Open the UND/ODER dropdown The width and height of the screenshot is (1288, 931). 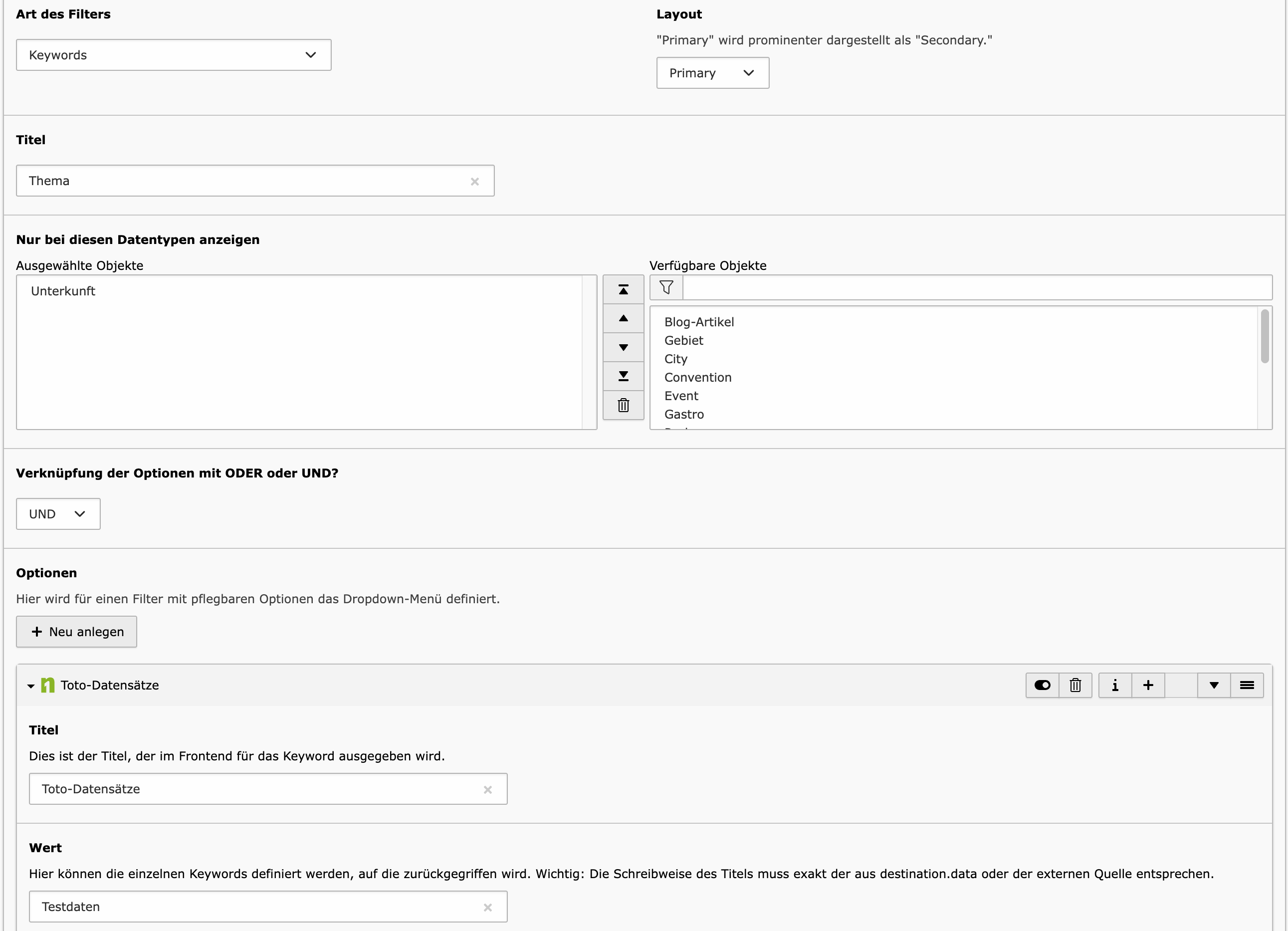58,514
